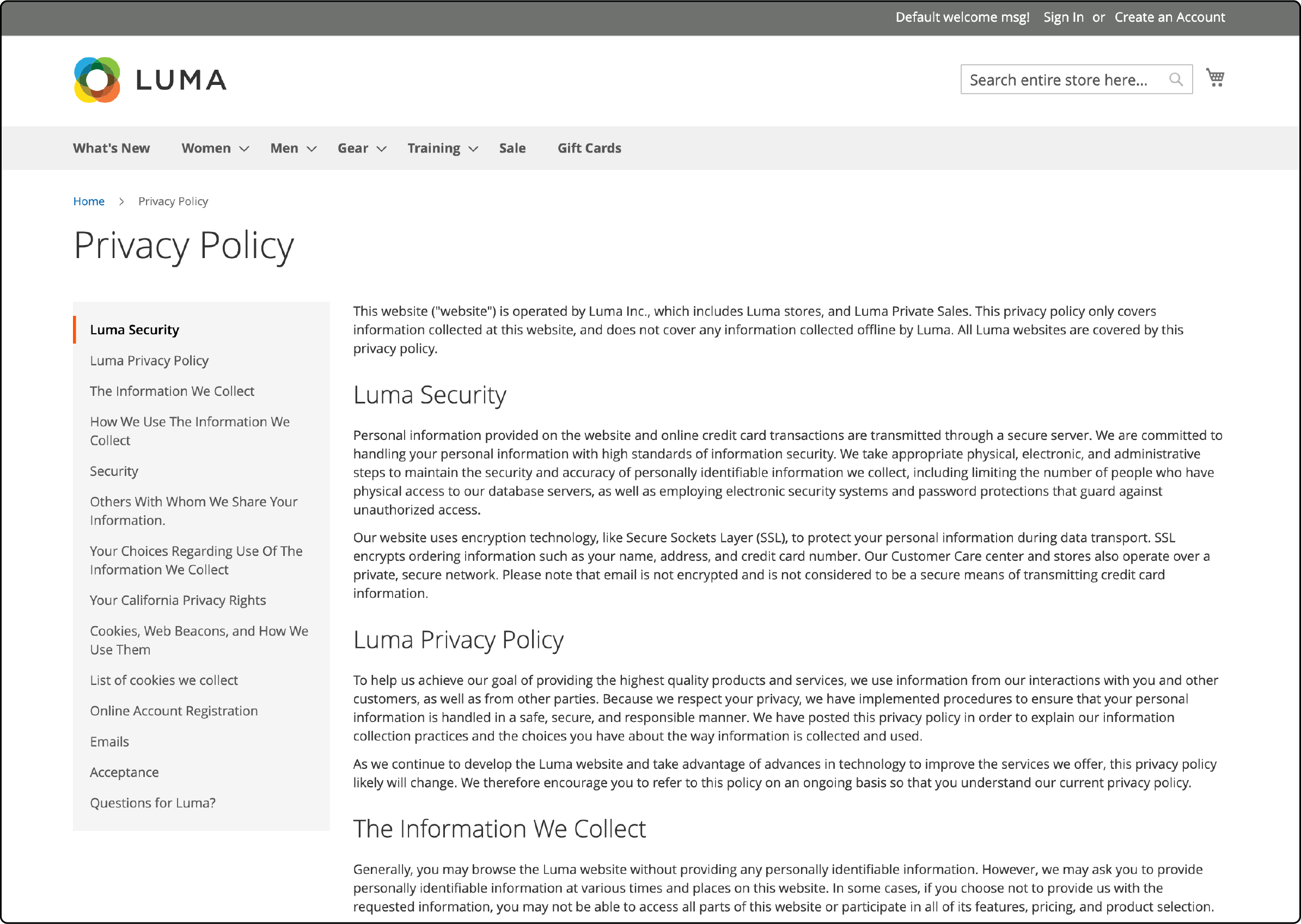This screenshot has height=924, width=1301.
Task: Expand the Men menu chevron
Action: click(311, 149)
